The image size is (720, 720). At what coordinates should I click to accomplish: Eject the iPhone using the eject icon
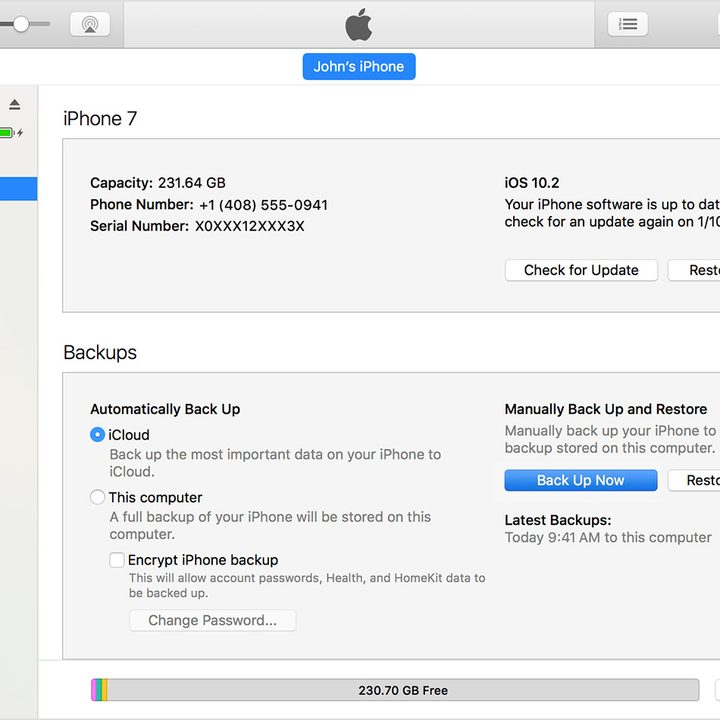click(x=15, y=104)
